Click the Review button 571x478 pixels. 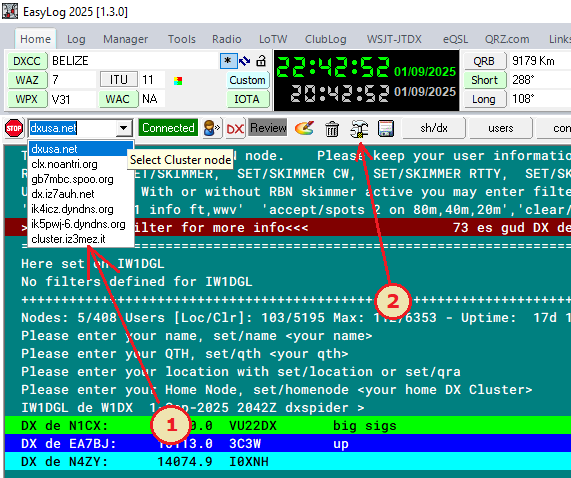pyautogui.click(x=268, y=128)
